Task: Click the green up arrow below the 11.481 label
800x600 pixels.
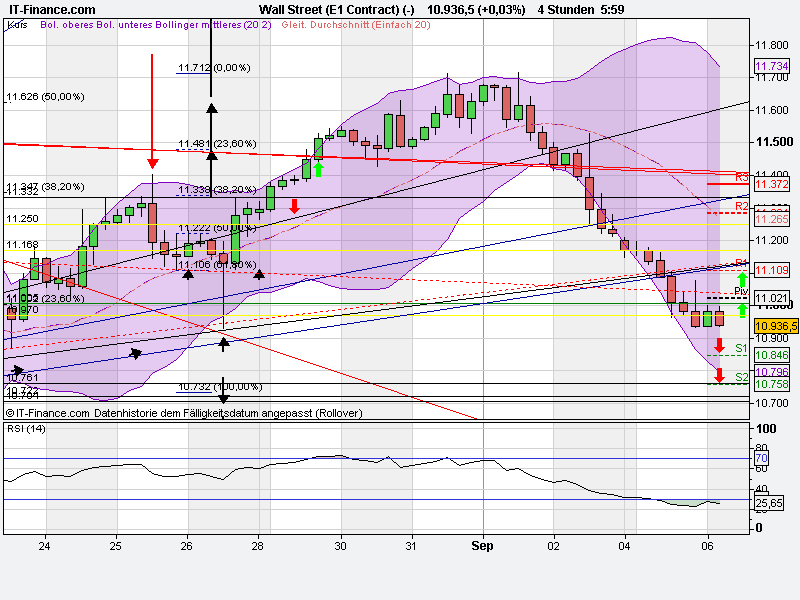Action: 318,169
